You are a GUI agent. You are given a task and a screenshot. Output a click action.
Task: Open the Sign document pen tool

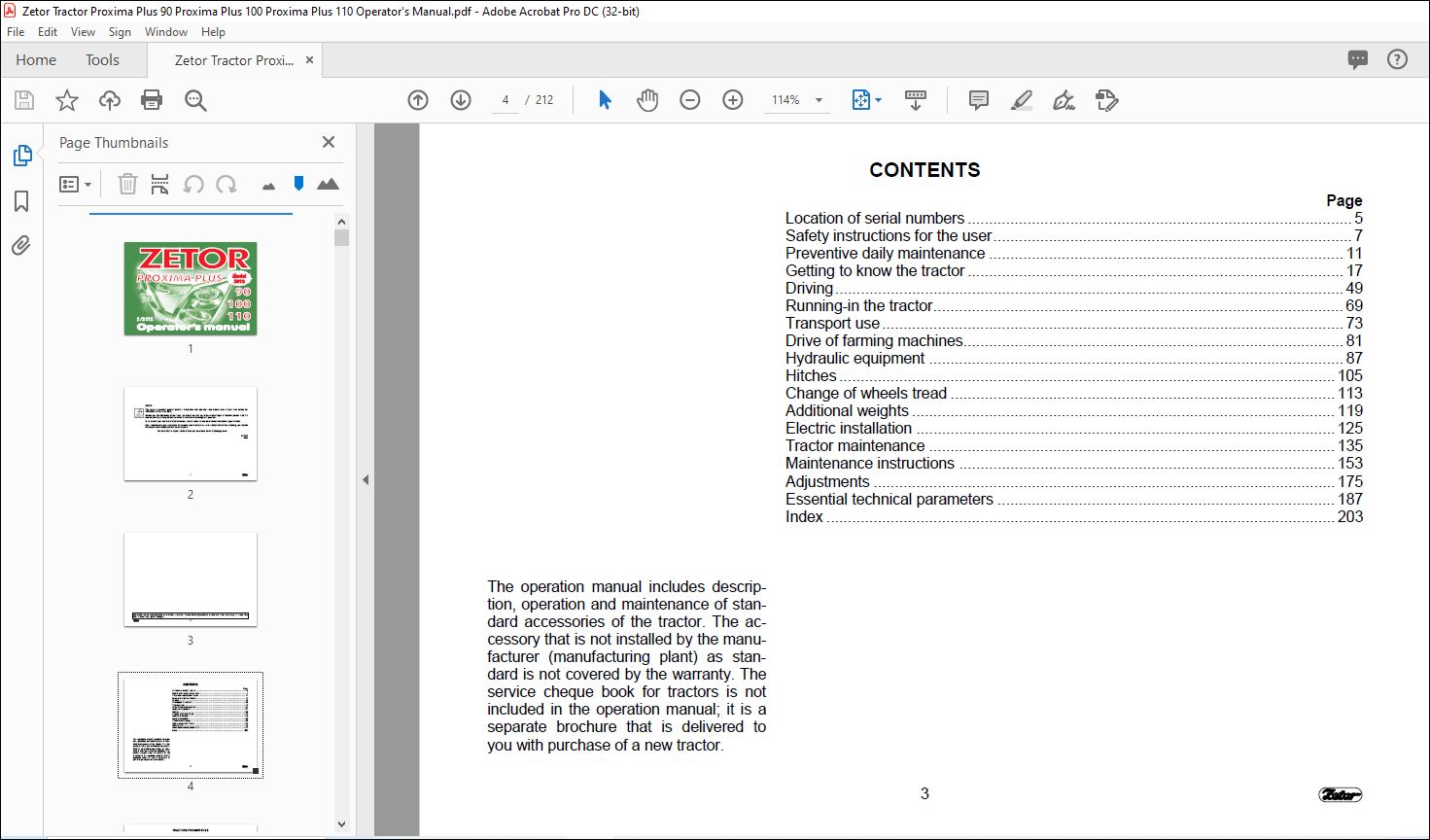click(x=1064, y=100)
